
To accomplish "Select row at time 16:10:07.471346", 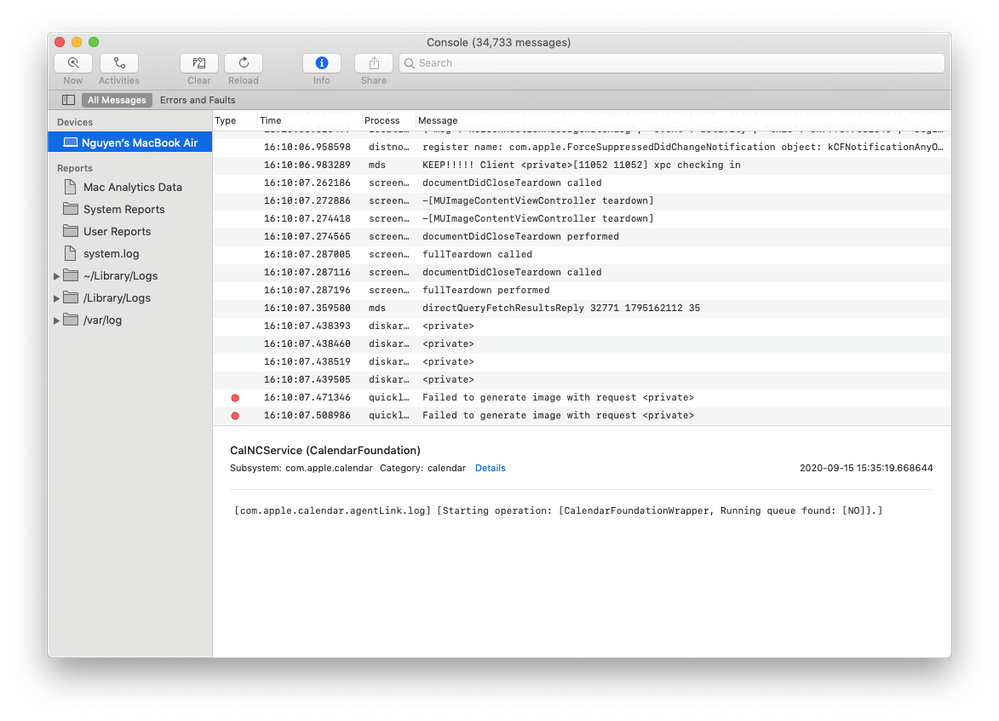I will point(582,397).
